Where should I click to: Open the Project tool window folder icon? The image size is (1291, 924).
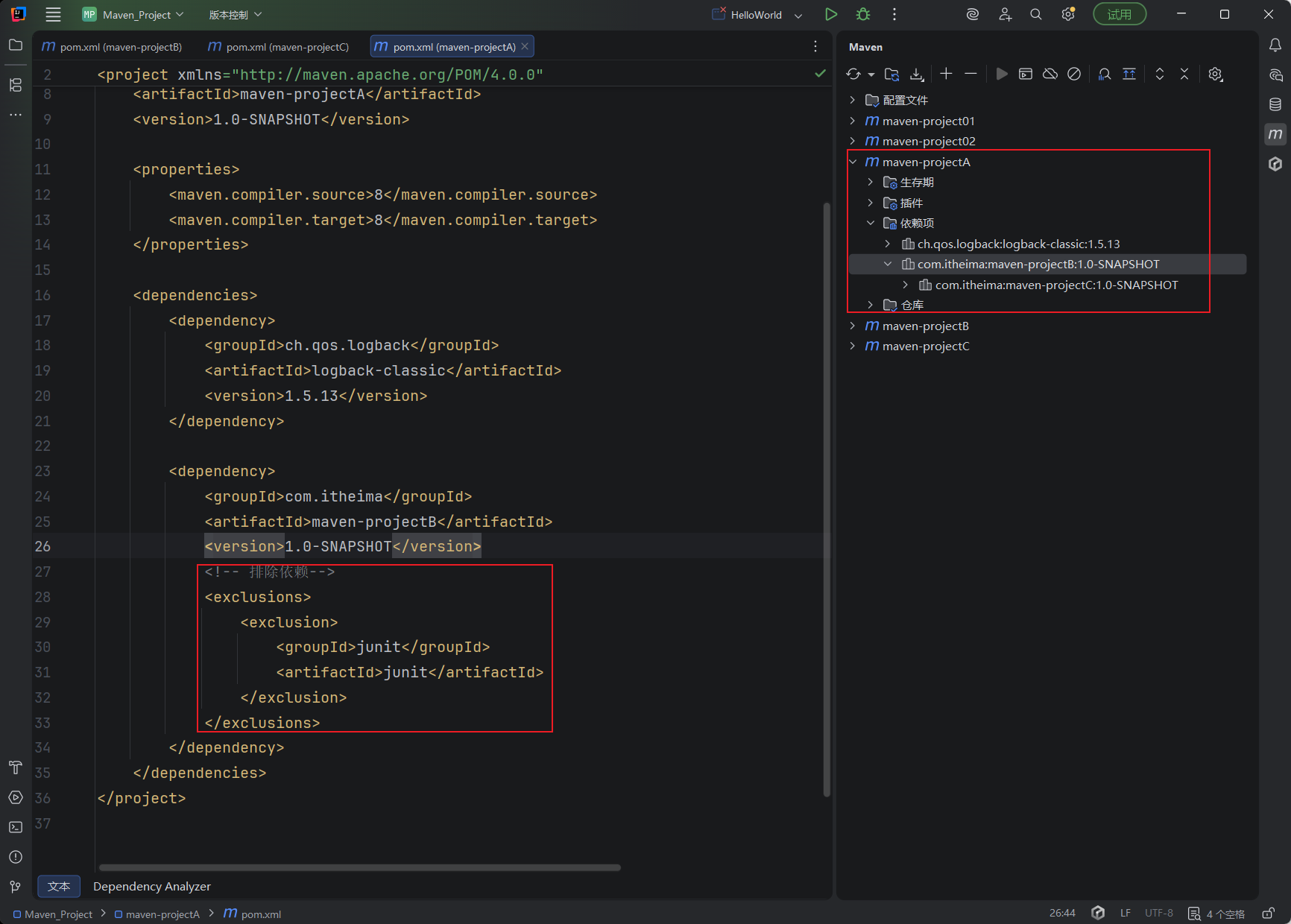coord(16,45)
